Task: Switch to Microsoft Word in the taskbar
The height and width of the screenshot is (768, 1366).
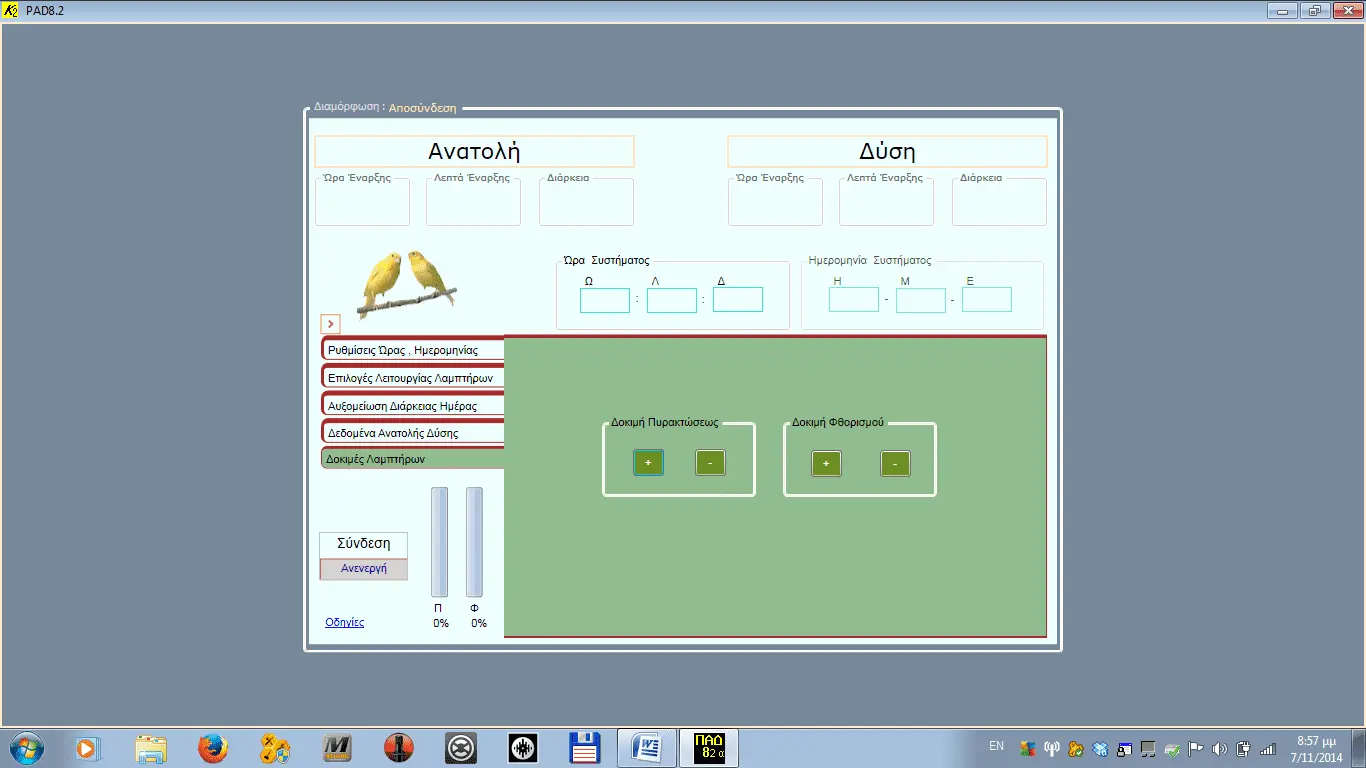Action: point(647,748)
